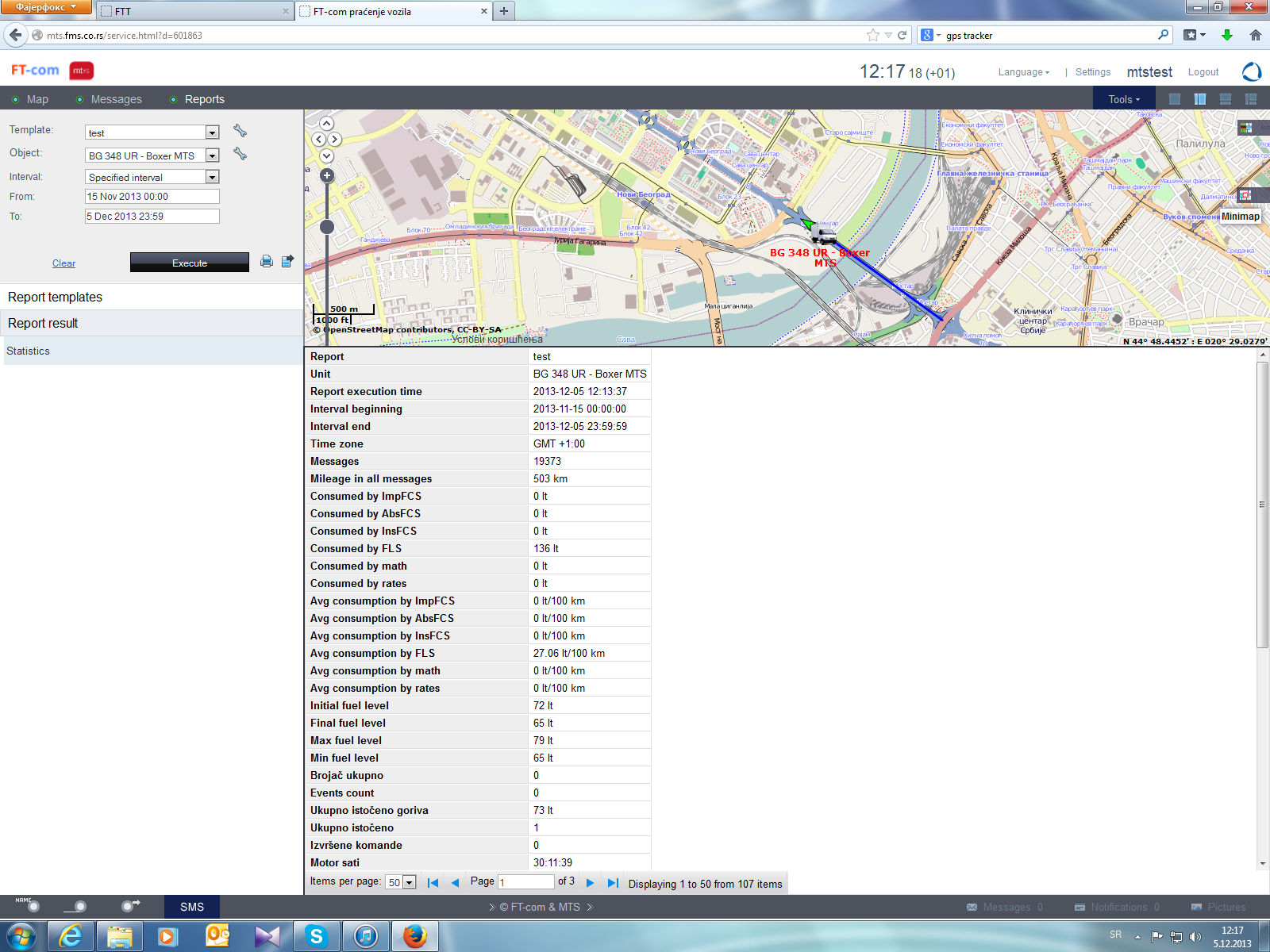Open the Template dropdown list
This screenshot has width=1270, height=952.
pos(212,132)
